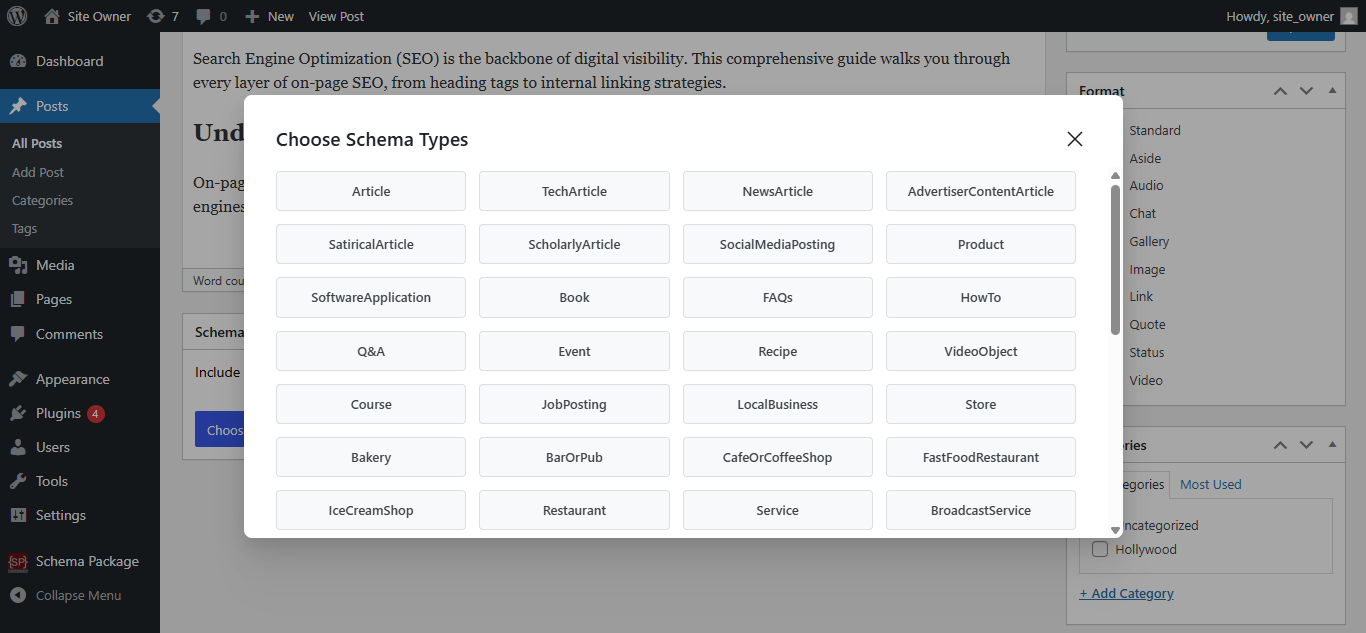Open Categories submenu under Posts
1366x633 pixels.
click(x=42, y=200)
